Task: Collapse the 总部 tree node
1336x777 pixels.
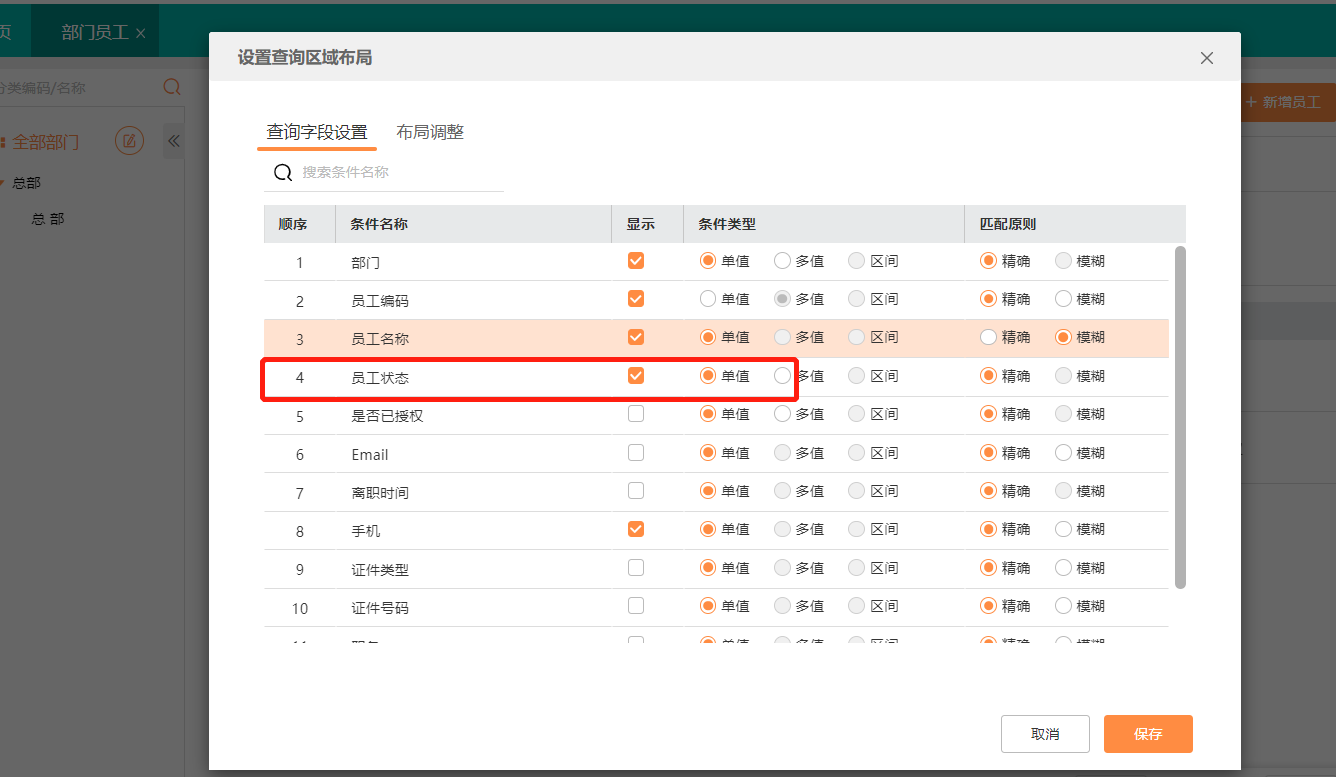Action: (x=3, y=183)
